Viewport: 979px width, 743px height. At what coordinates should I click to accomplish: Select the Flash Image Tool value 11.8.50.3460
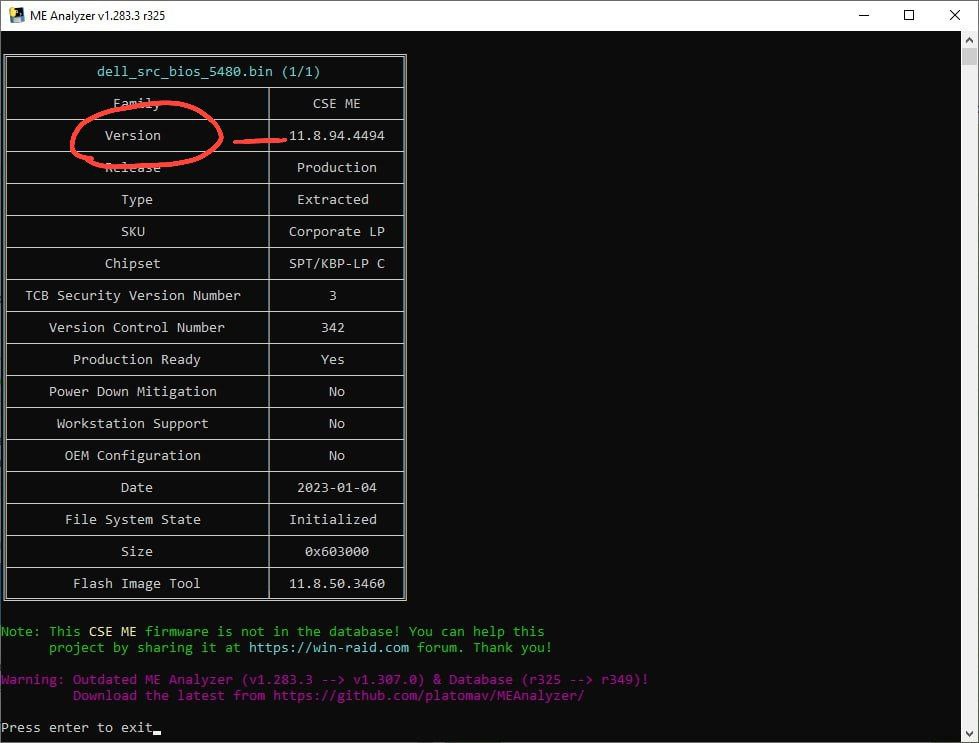337,584
